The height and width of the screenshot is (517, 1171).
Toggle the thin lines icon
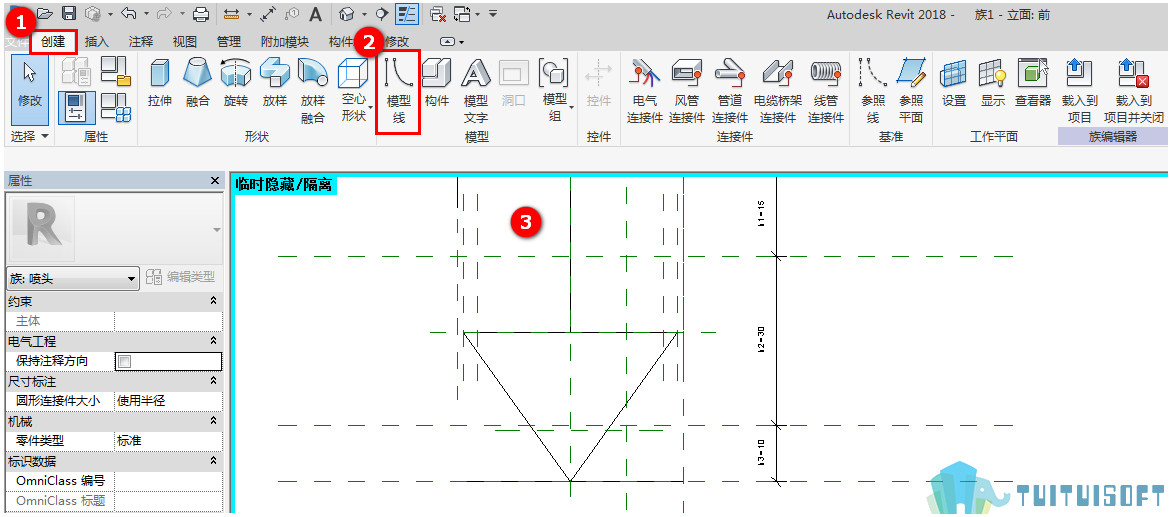point(407,13)
